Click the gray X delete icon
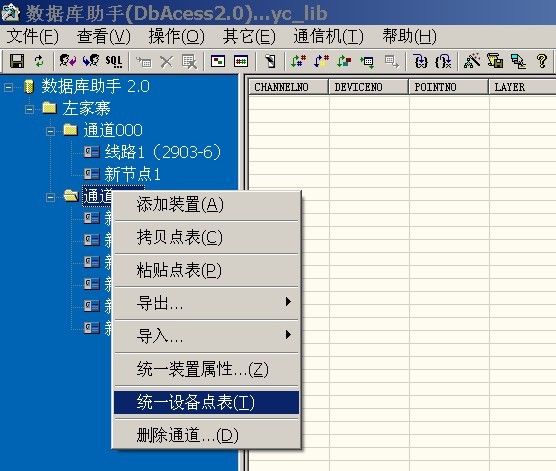 tap(166, 62)
